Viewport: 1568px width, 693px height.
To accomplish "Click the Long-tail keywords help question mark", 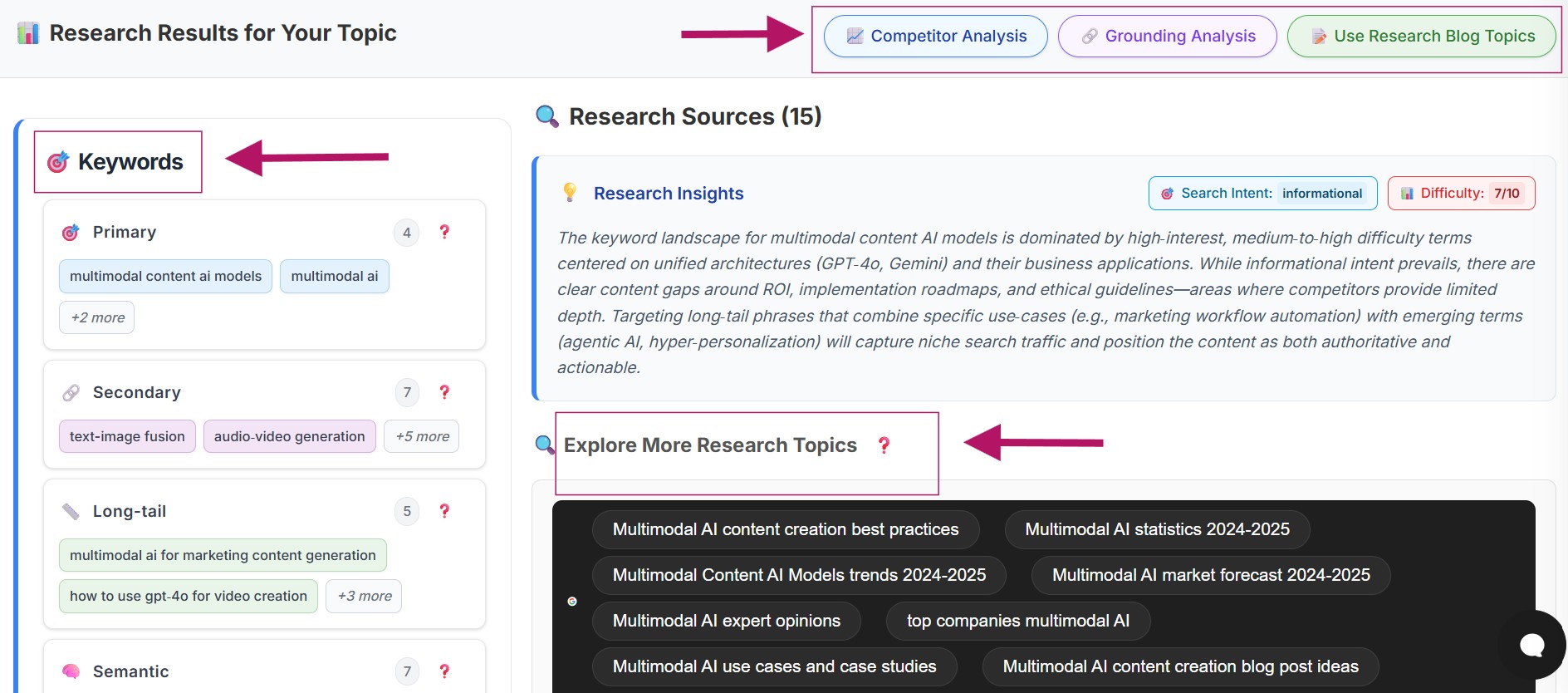I will click(444, 511).
